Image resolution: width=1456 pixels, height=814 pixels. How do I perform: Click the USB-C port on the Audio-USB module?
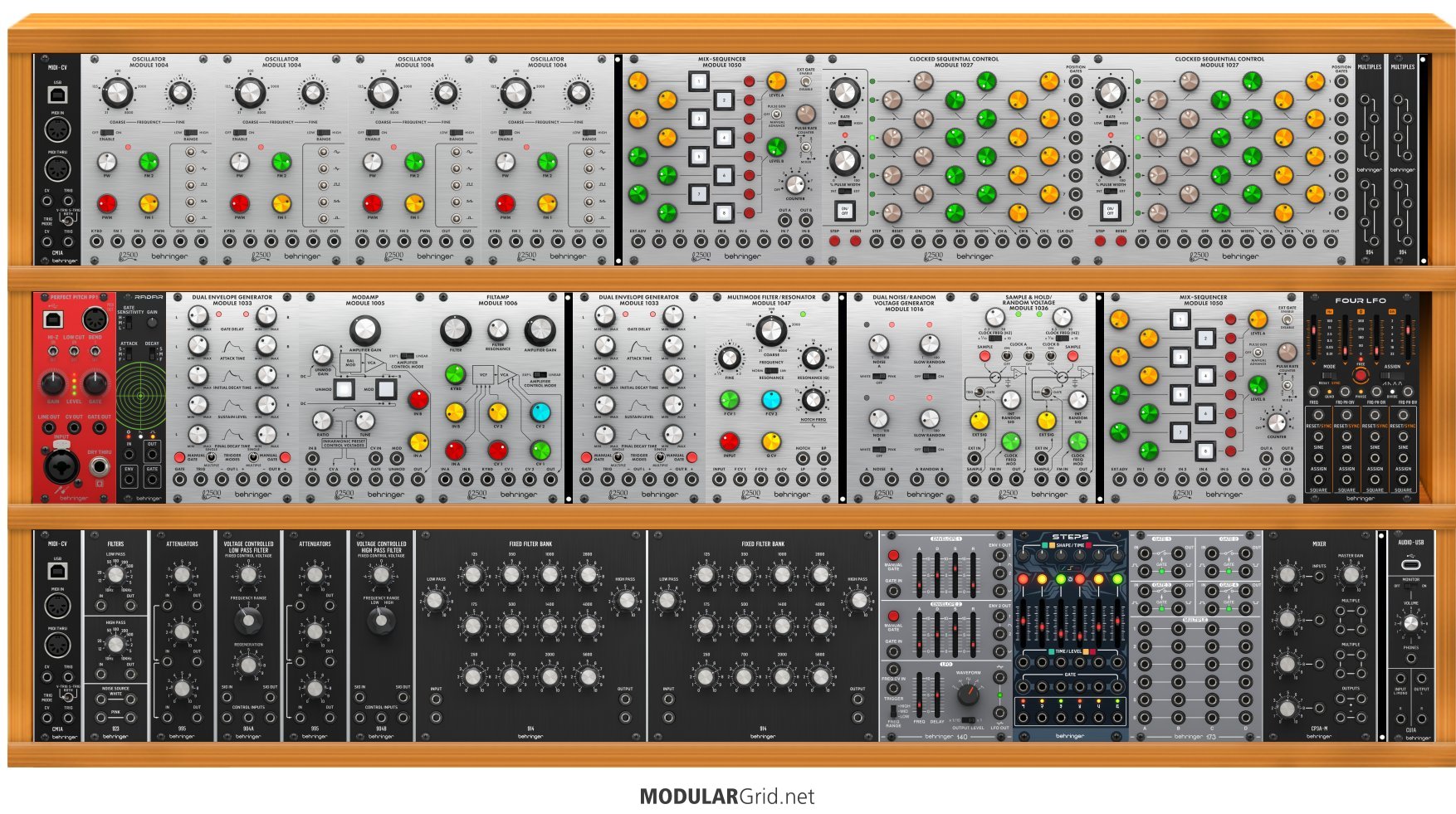(1410, 565)
